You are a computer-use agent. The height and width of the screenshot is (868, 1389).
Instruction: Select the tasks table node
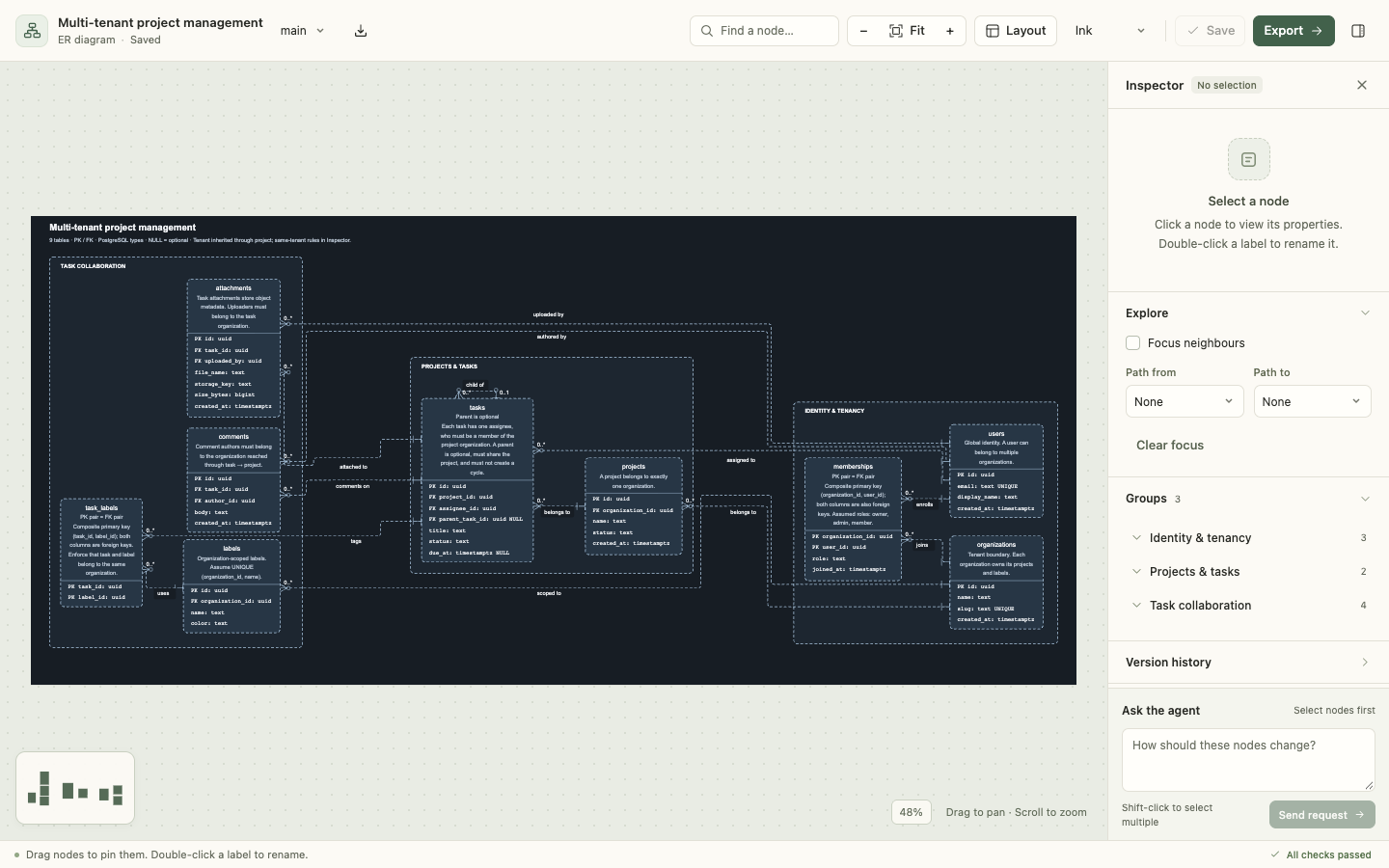[x=477, y=480]
